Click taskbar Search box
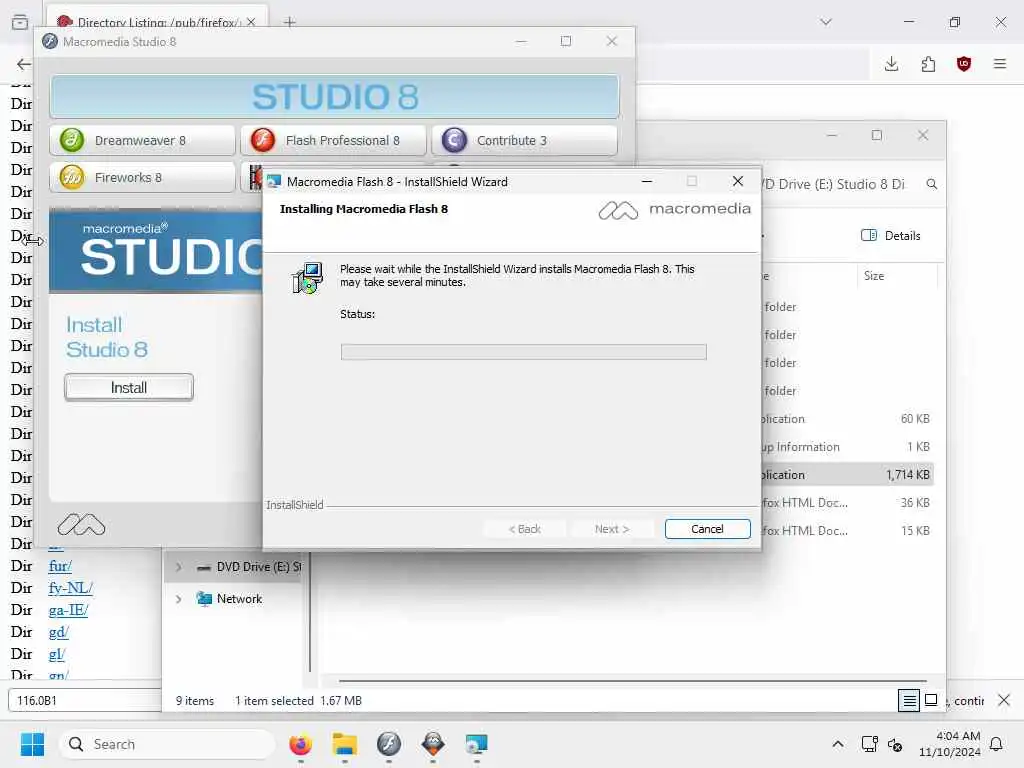 coord(167,744)
